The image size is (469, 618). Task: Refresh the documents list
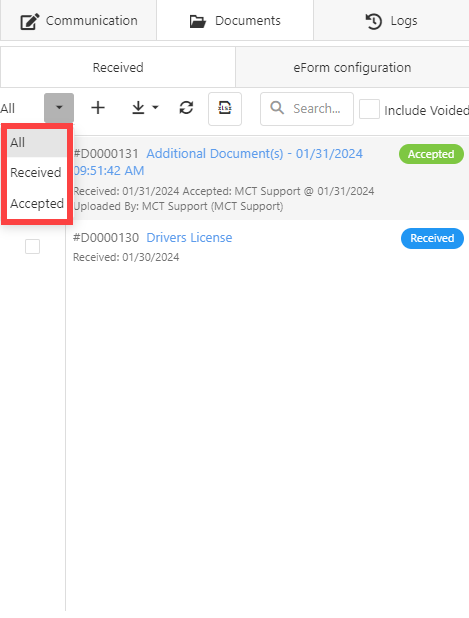pyautogui.click(x=186, y=108)
